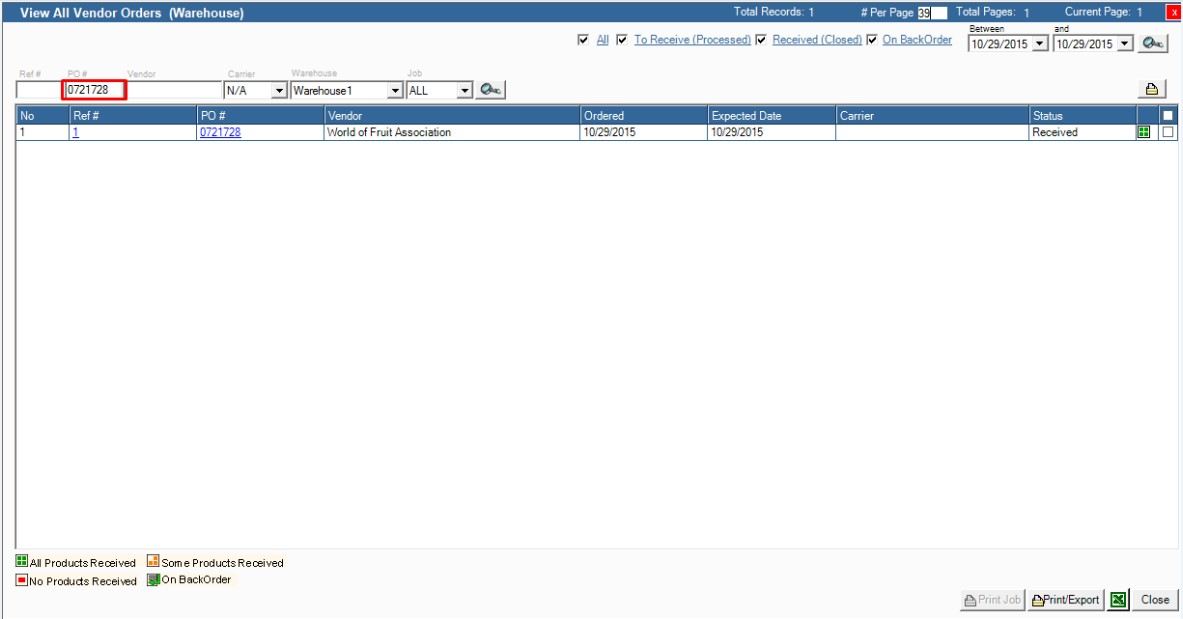The image size is (1183, 619).
Task: Click the date range search key icon
Action: pos(1154,44)
